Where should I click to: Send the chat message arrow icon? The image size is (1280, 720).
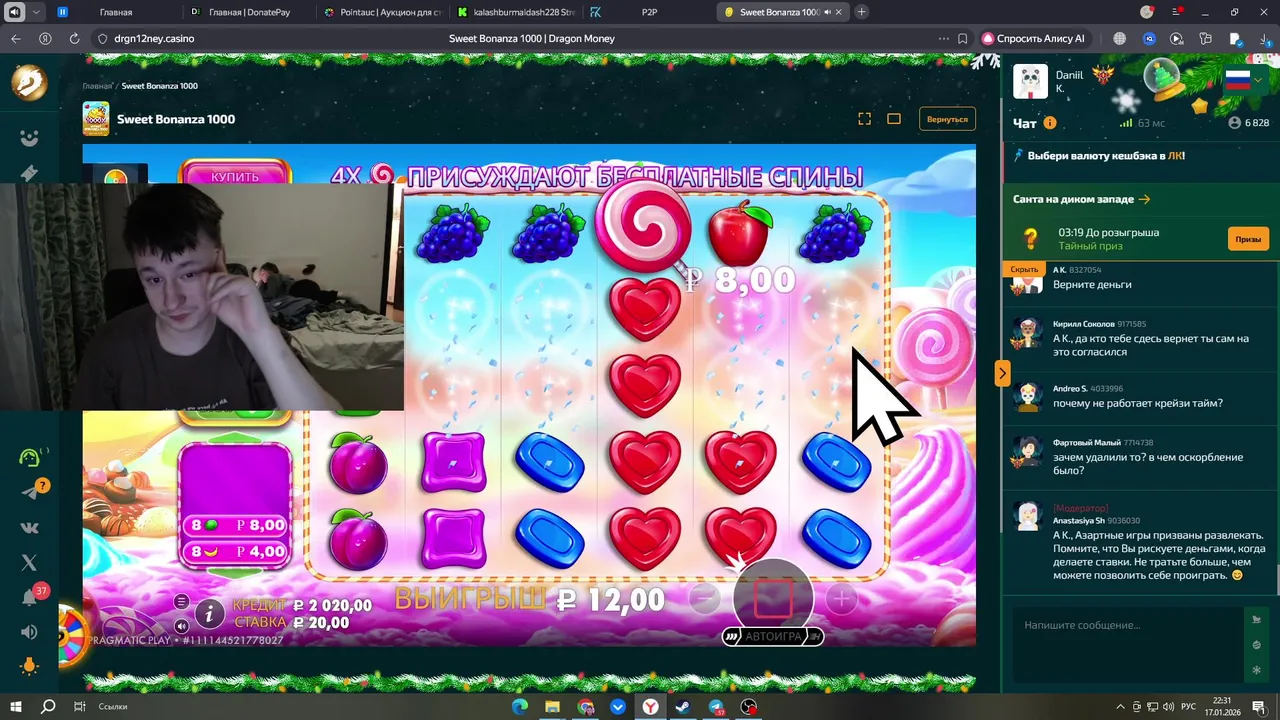click(1256, 620)
